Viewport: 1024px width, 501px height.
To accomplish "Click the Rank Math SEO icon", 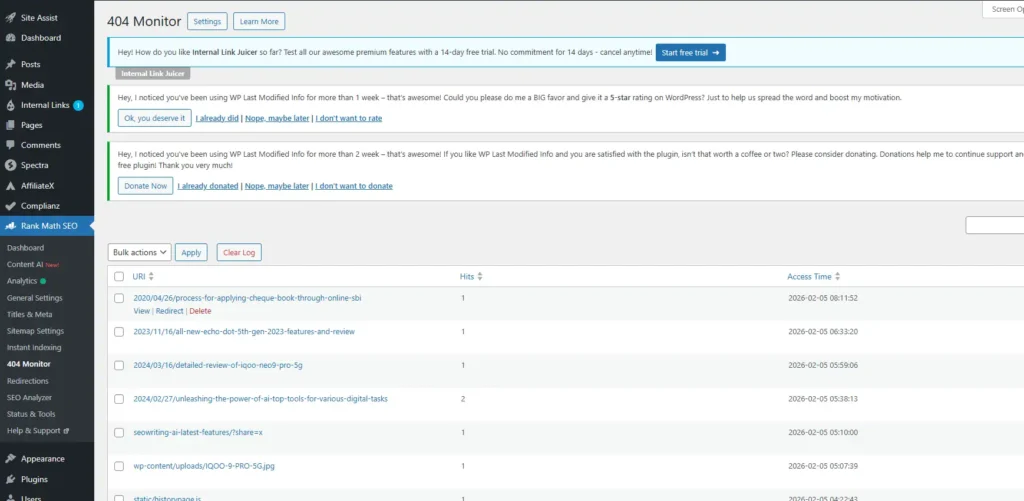I will click(10, 226).
